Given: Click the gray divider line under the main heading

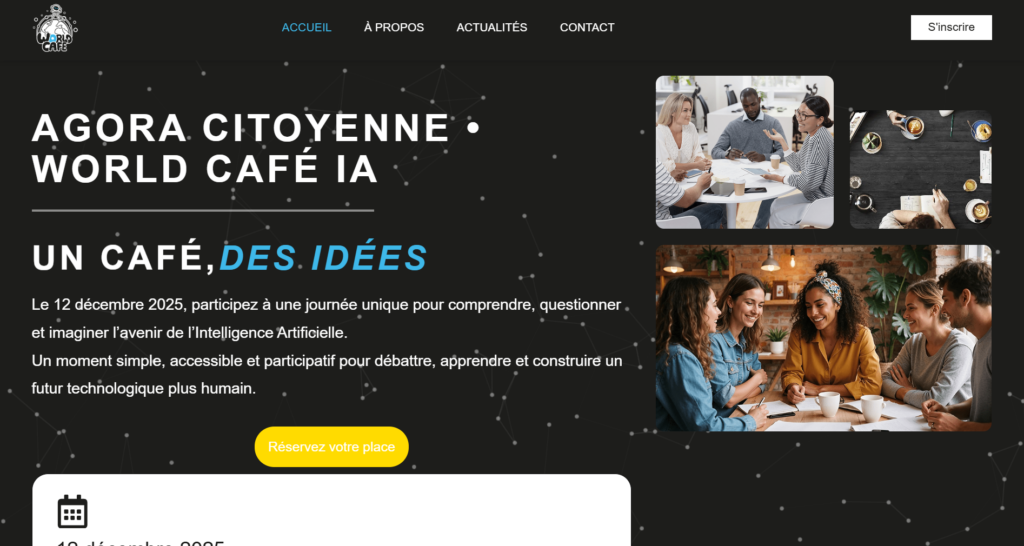Looking at the screenshot, I should click(202, 210).
